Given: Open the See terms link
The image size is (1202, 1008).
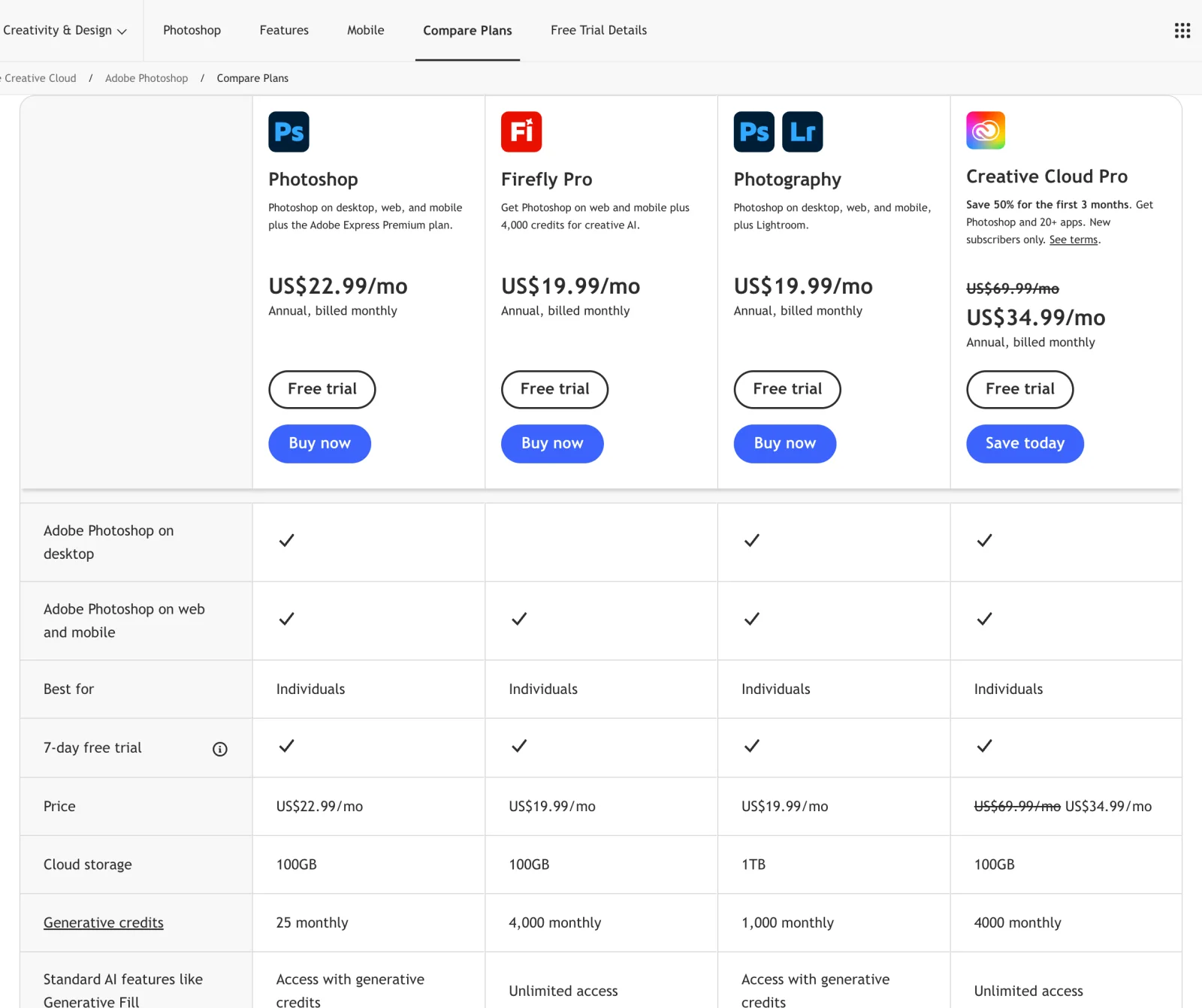Looking at the screenshot, I should click(1074, 240).
